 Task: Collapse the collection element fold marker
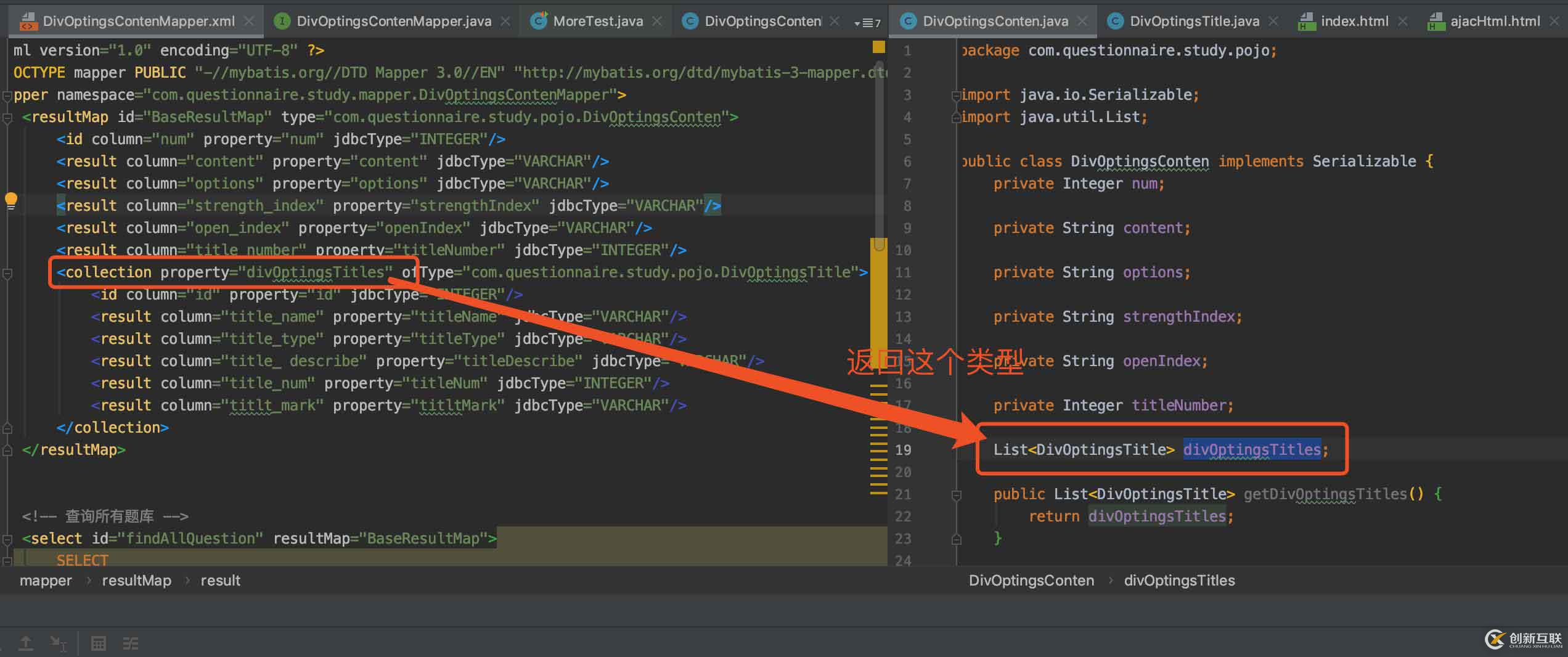pyautogui.click(x=7, y=272)
